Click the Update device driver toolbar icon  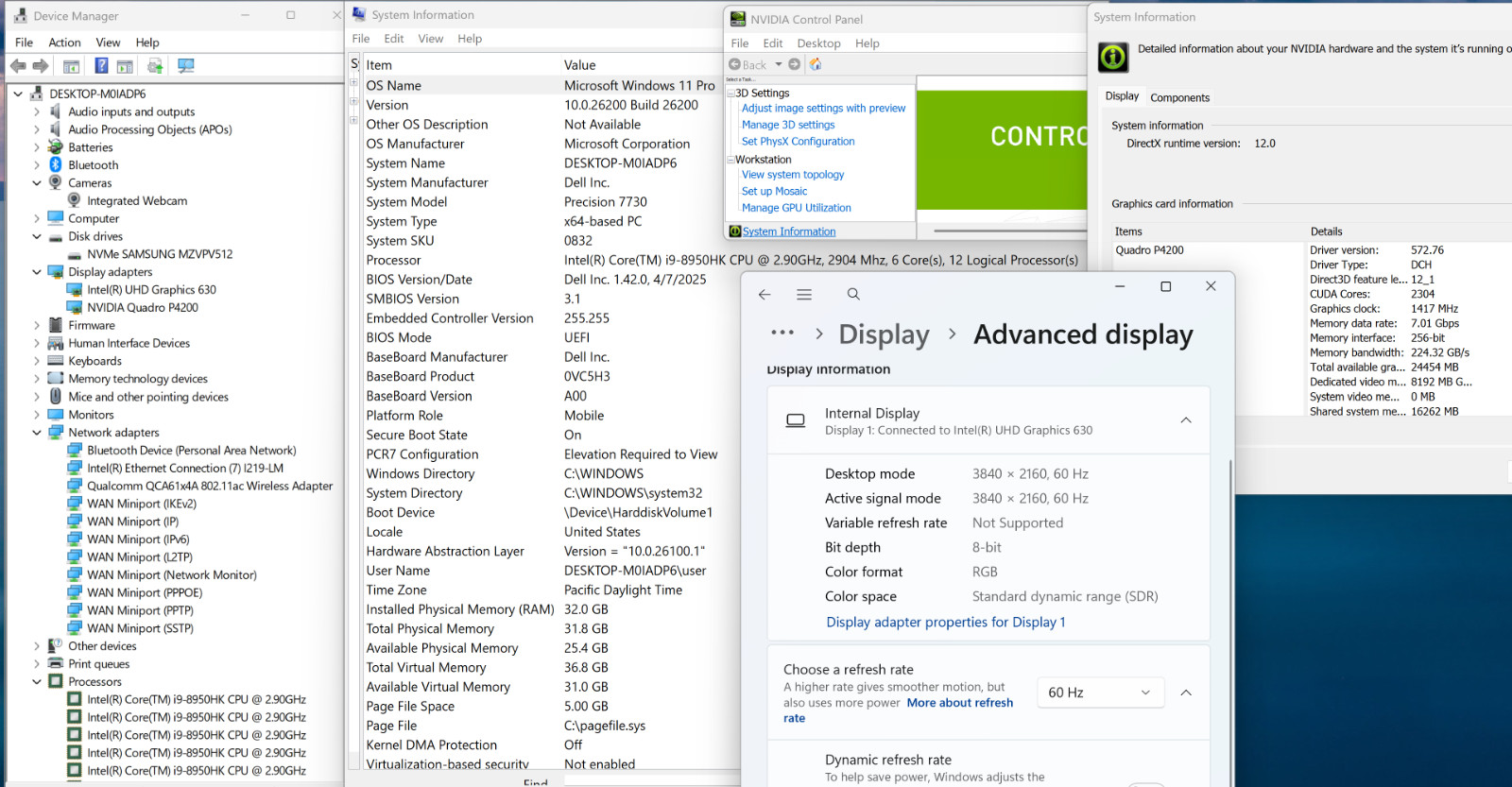point(155,66)
